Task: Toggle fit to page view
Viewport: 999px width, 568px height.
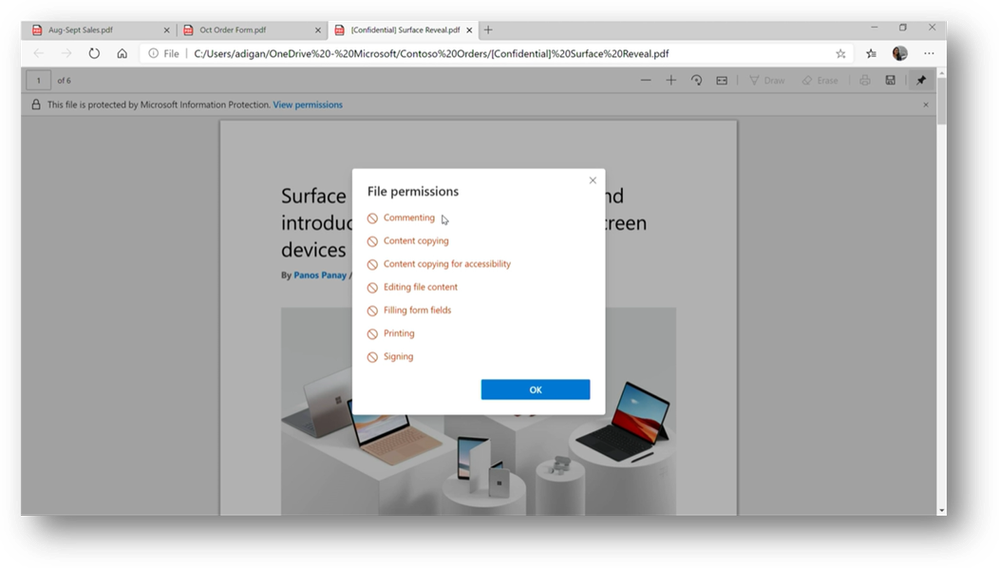Action: pyautogui.click(x=722, y=80)
